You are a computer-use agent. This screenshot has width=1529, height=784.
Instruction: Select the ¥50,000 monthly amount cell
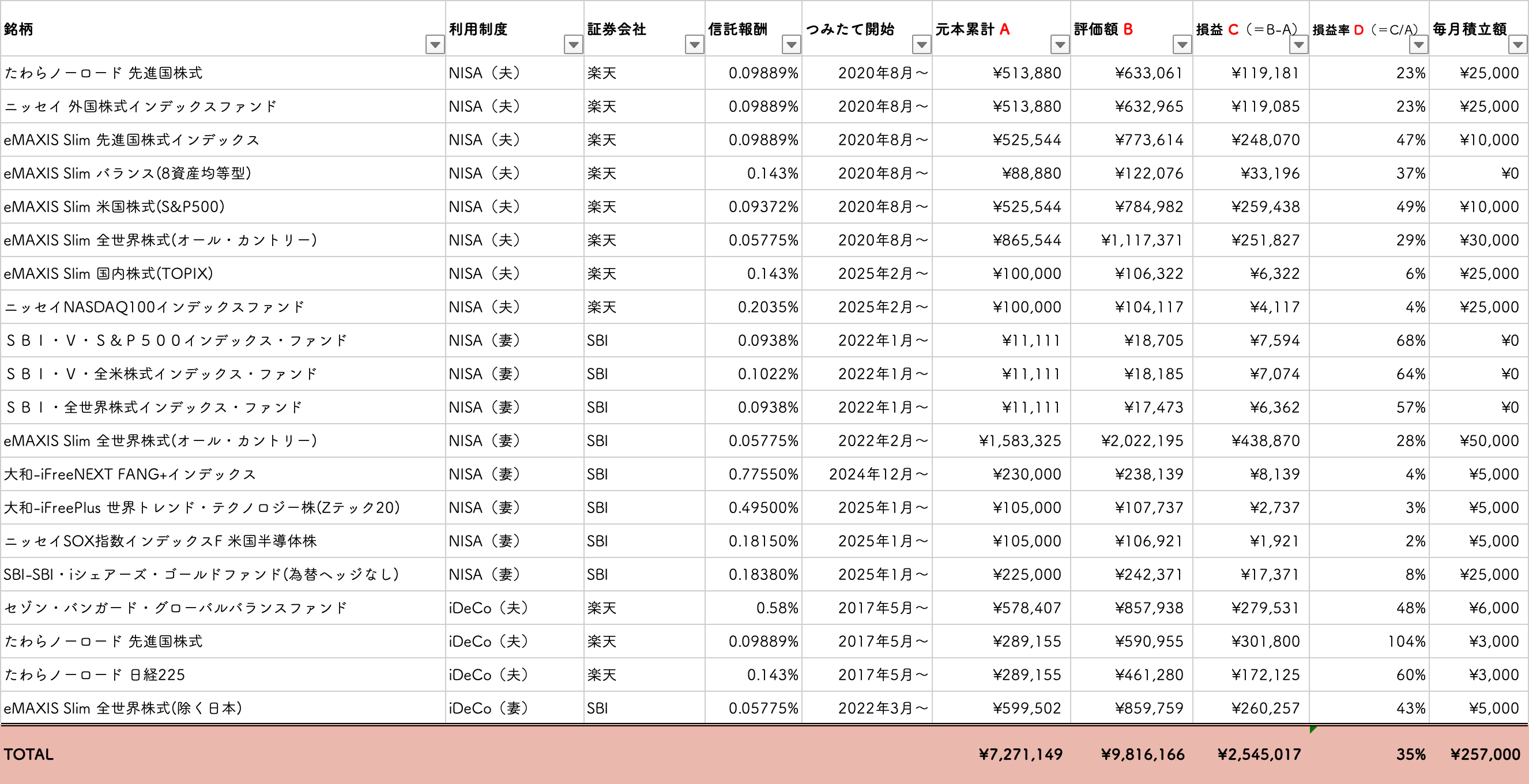coord(1478,440)
